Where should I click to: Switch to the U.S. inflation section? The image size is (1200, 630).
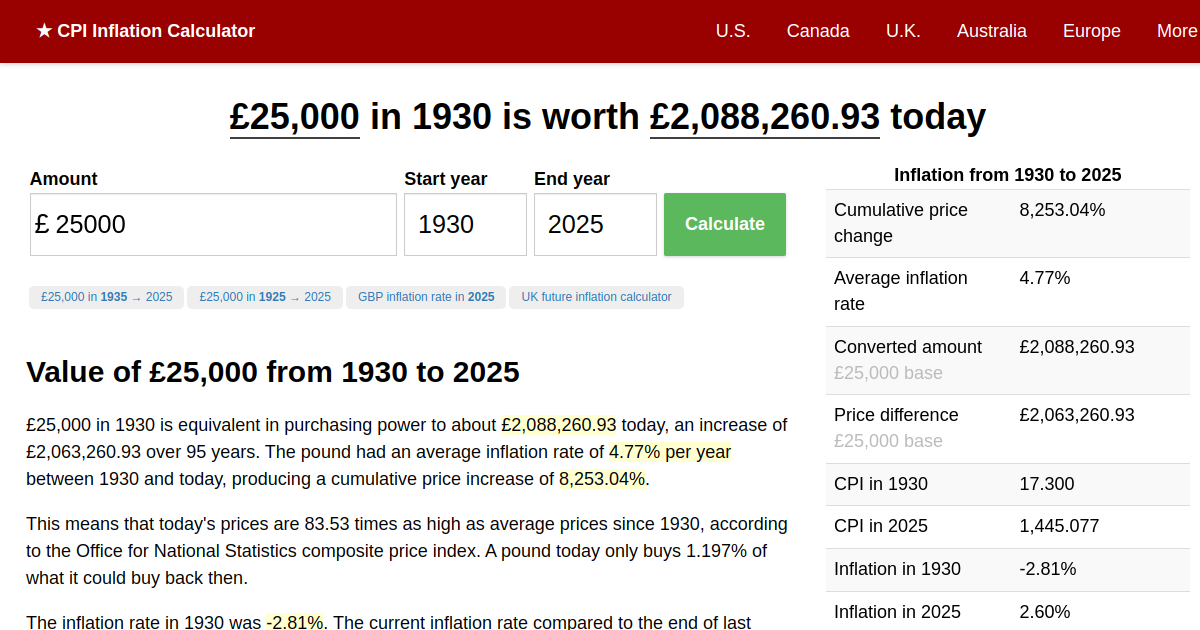733,31
